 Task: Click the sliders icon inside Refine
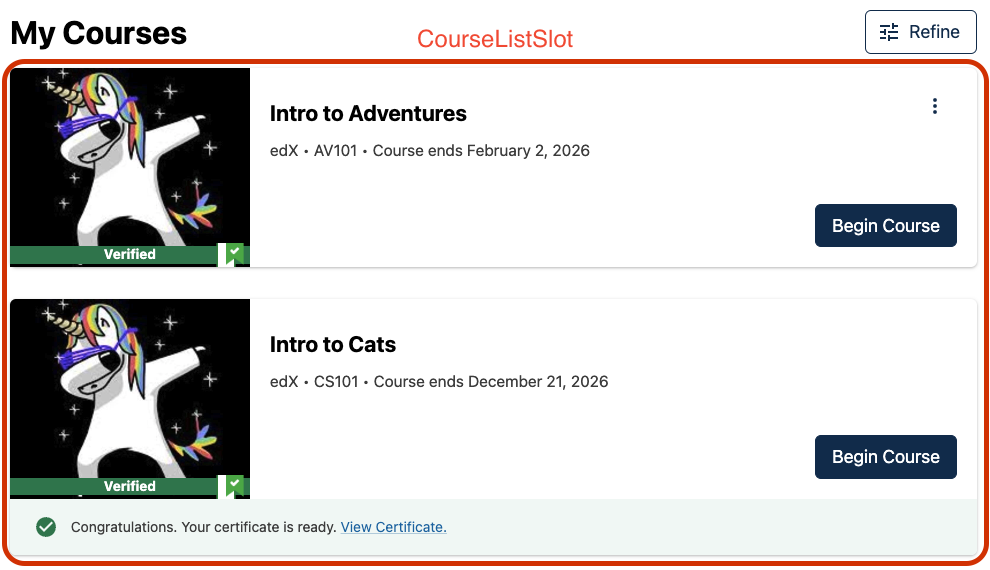[889, 32]
